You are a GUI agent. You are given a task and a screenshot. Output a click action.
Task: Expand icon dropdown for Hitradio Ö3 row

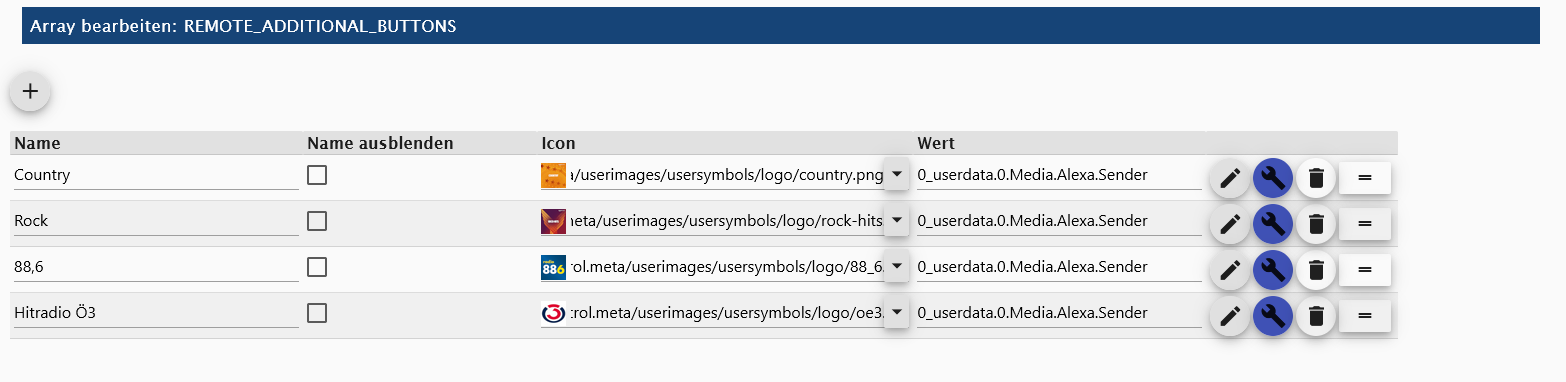pos(897,313)
